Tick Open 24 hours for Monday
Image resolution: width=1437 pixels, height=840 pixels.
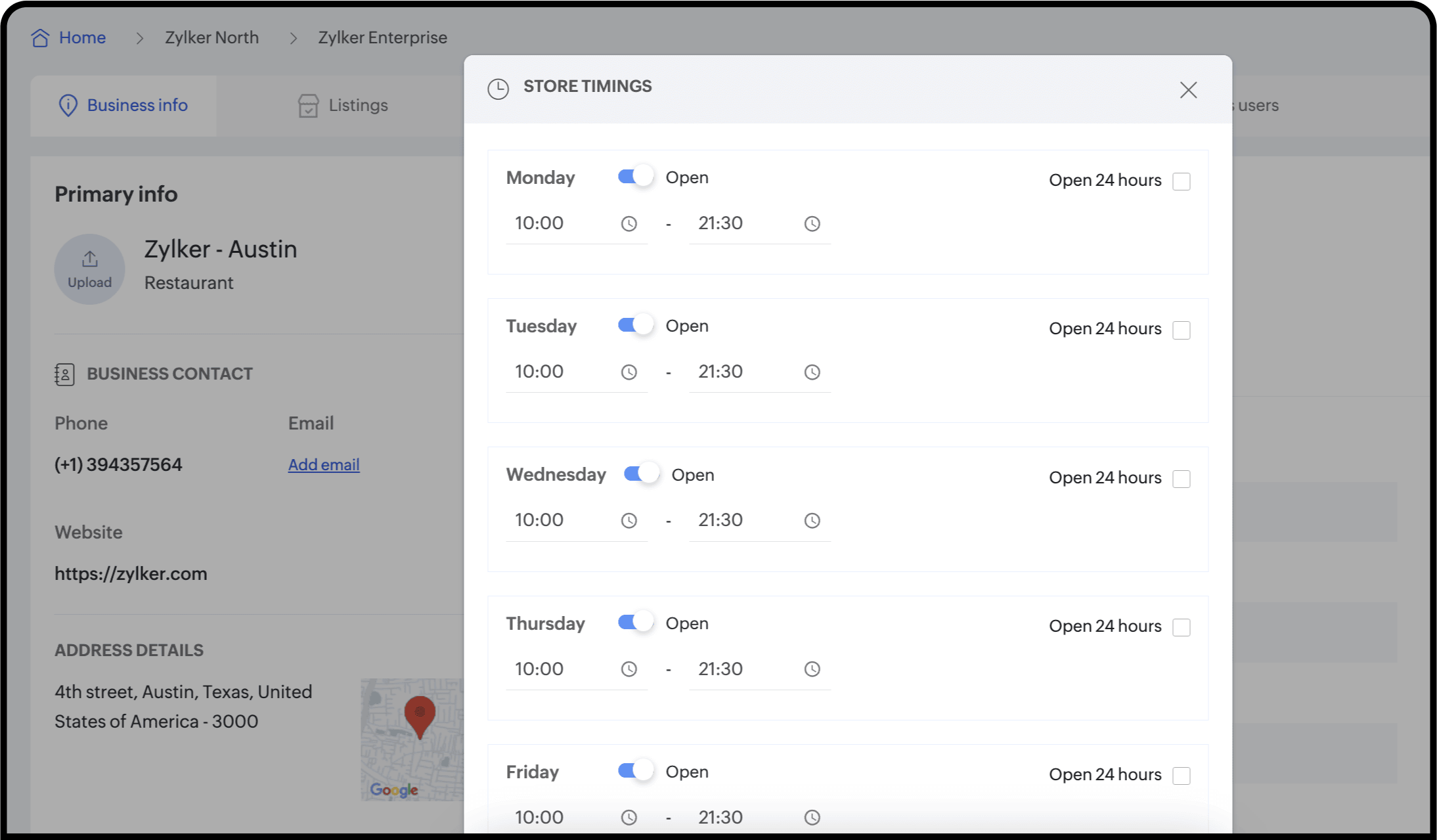[1181, 181]
